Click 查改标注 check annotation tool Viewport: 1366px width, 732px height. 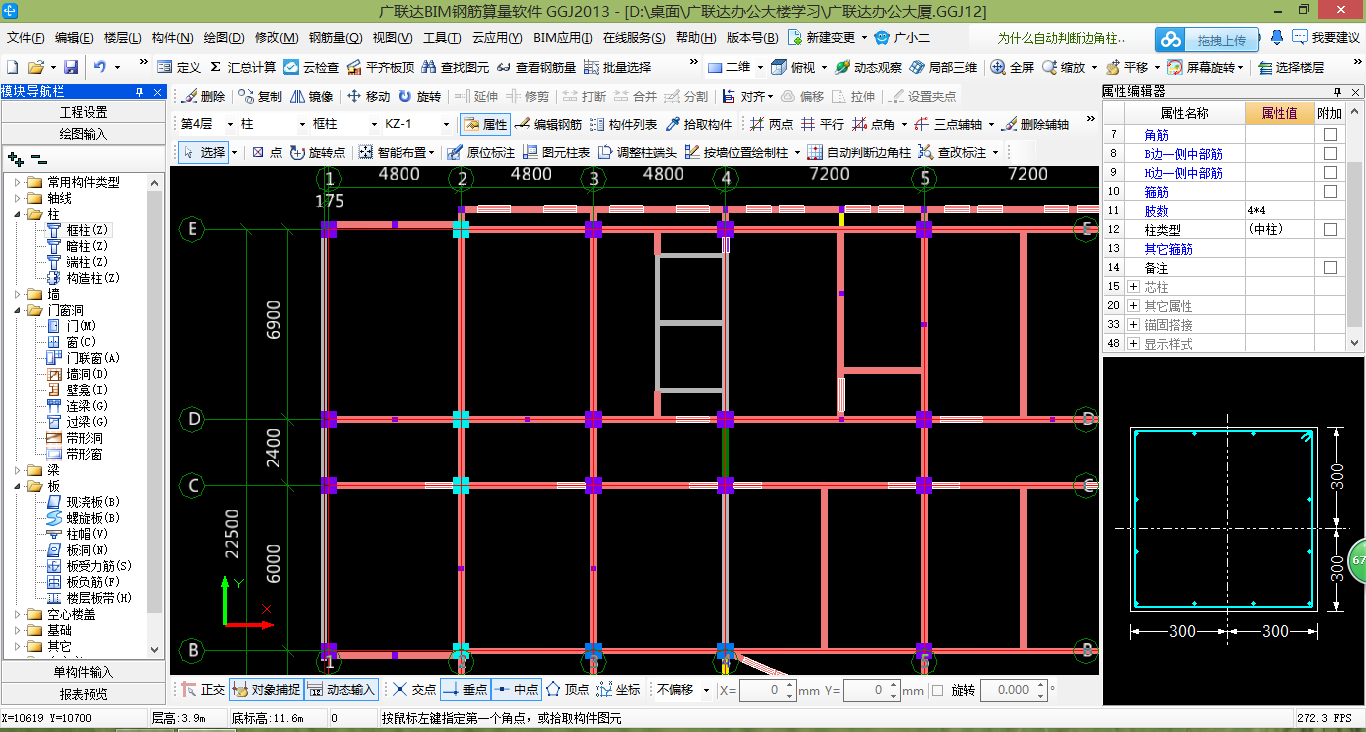[953, 153]
